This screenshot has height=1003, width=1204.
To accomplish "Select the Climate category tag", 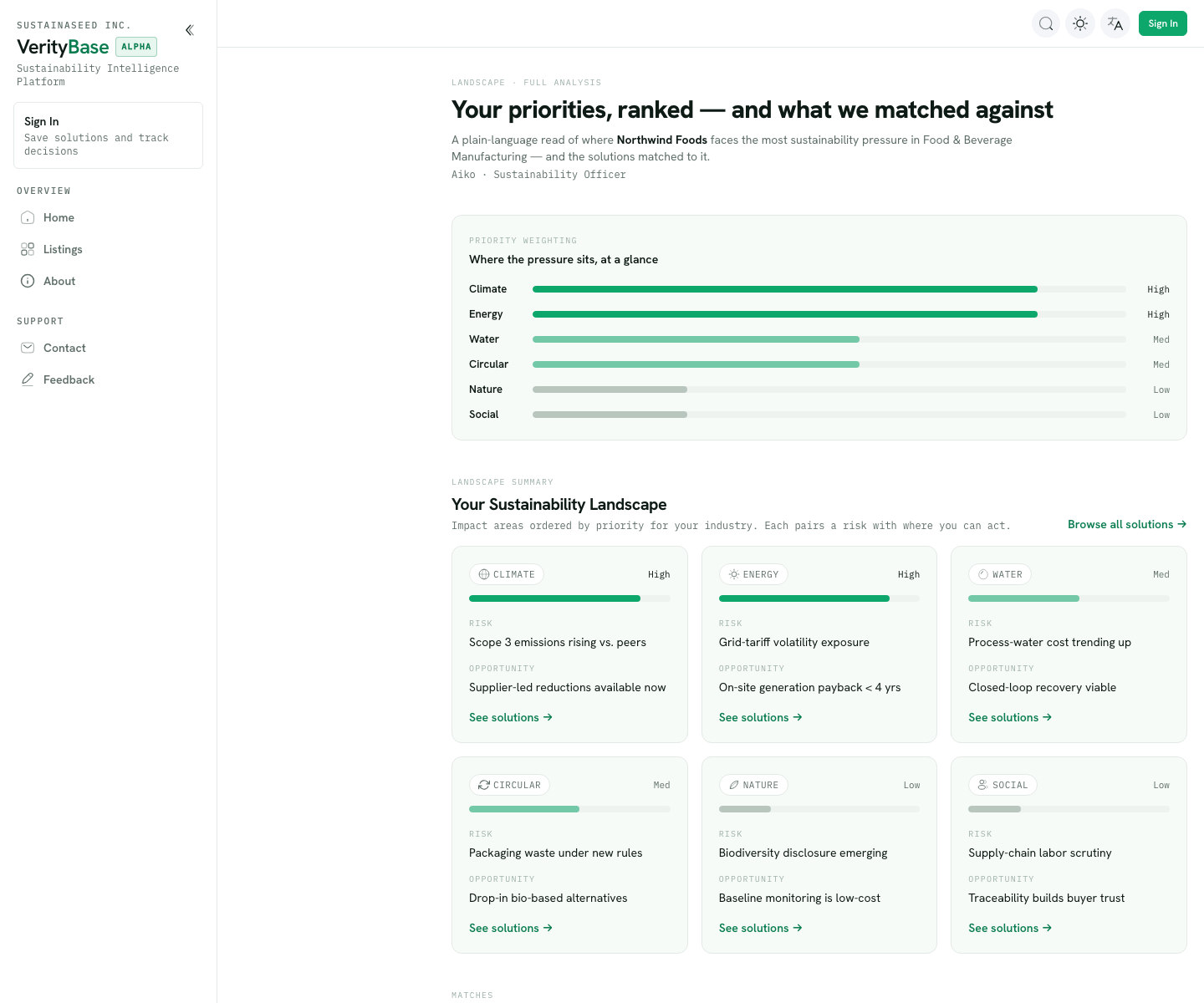I will 507,574.
